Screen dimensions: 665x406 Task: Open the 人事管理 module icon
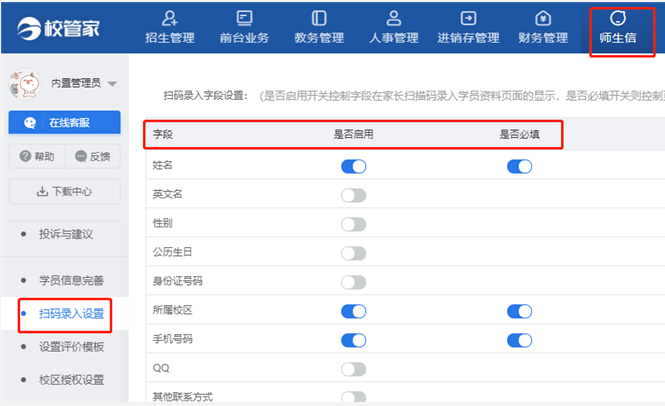click(394, 18)
